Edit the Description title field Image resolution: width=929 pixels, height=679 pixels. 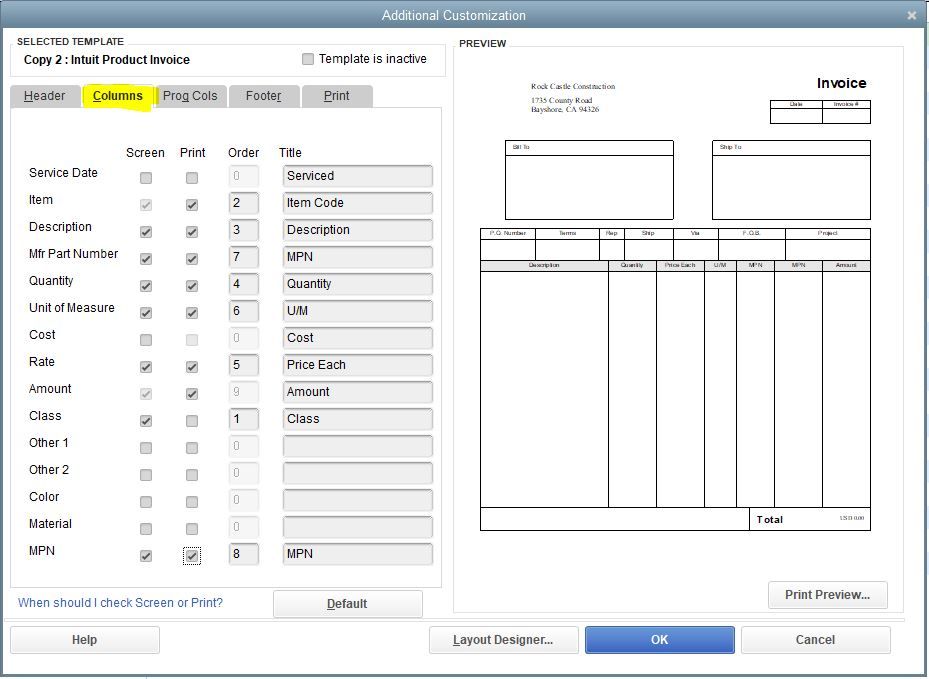coord(358,230)
